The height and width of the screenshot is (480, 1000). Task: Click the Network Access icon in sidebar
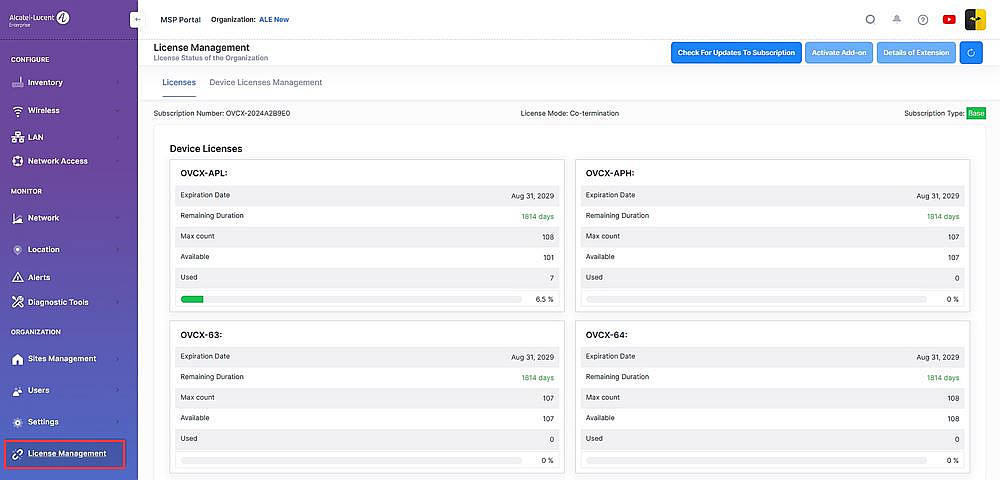coord(18,161)
